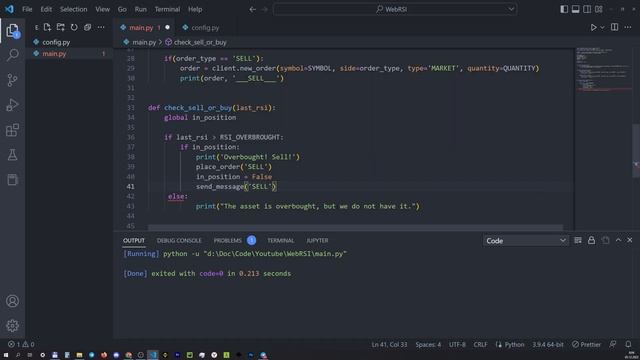Viewport: 640px width, 360px height.
Task: Open the View menu
Action: 102,9
